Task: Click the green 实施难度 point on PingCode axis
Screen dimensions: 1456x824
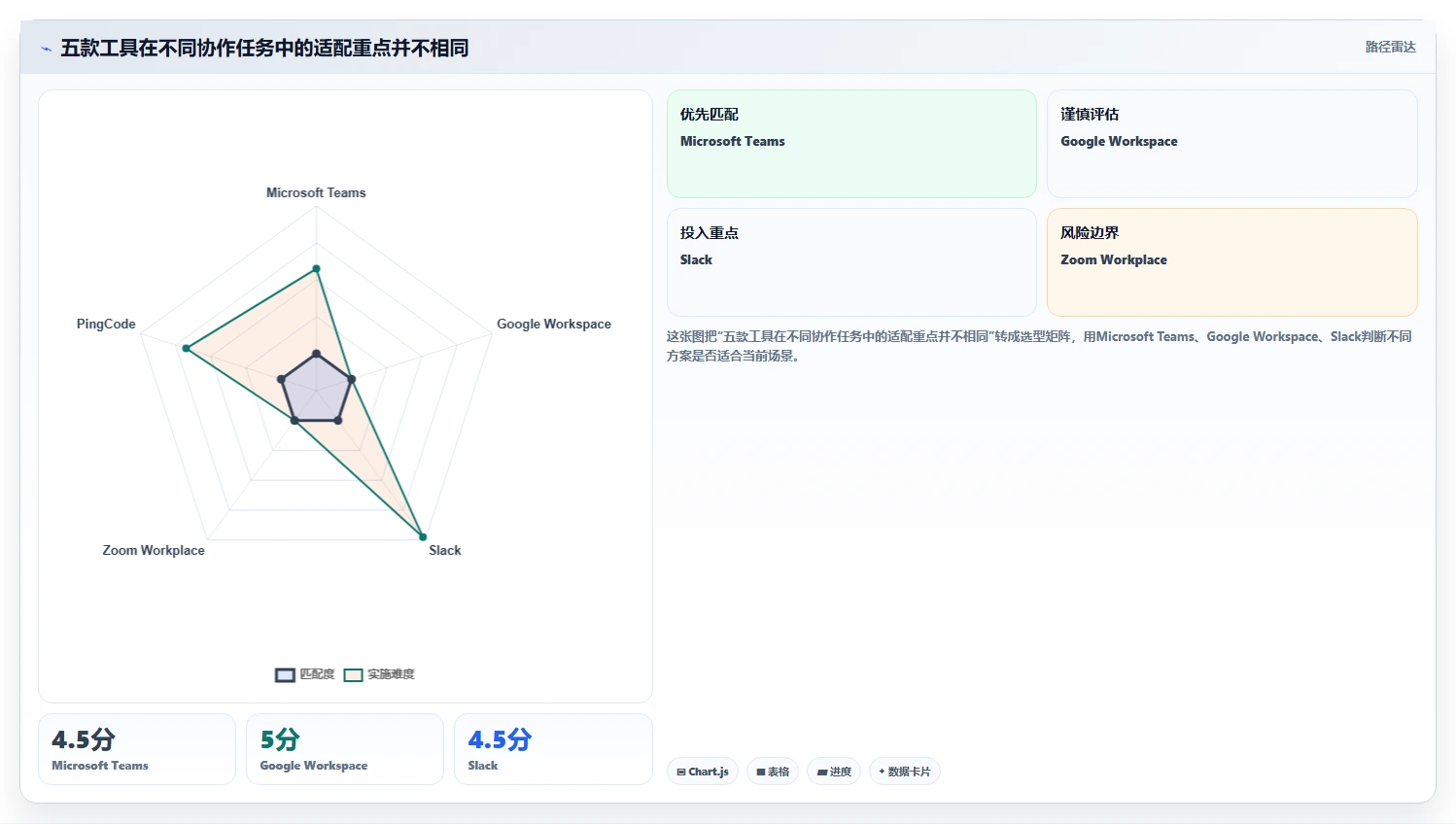Action: pos(186,348)
